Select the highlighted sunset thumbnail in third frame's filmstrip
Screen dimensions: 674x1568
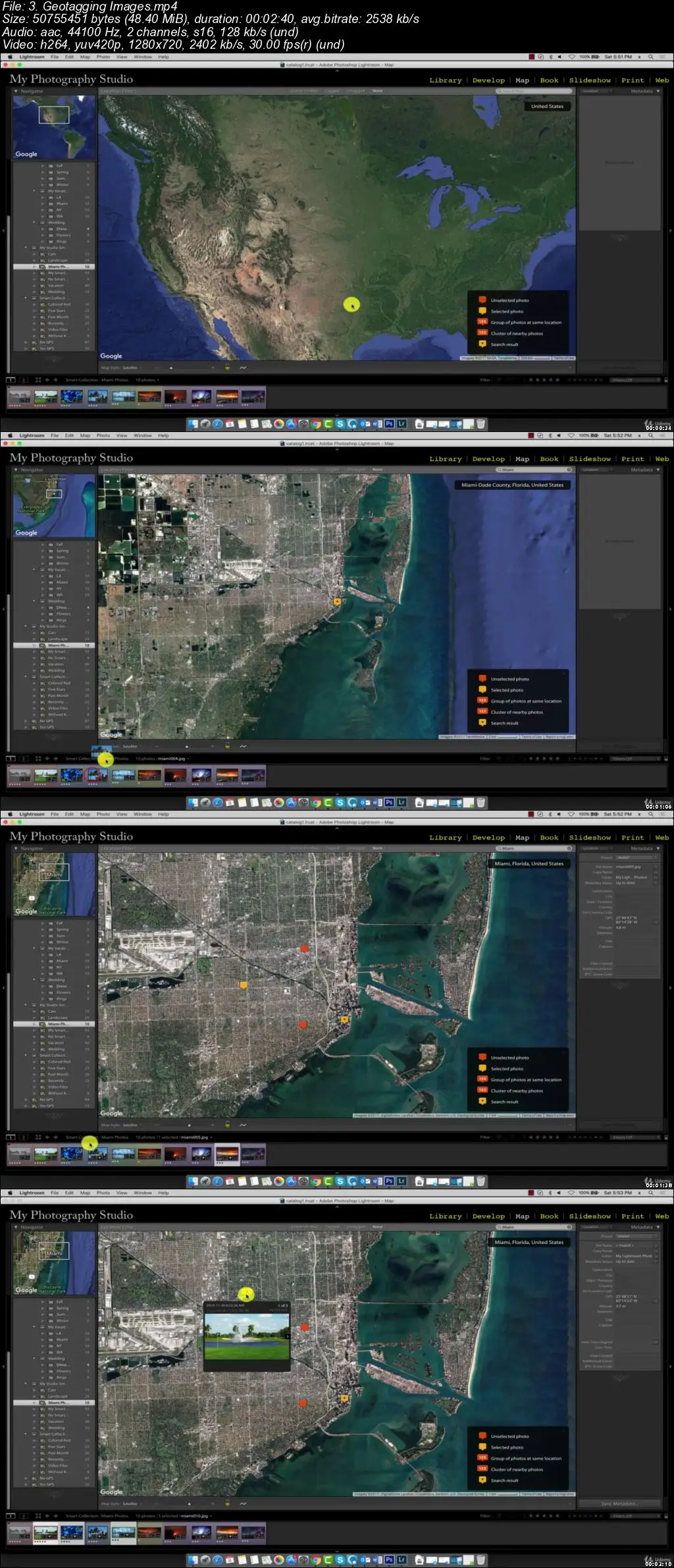[x=227, y=1154]
